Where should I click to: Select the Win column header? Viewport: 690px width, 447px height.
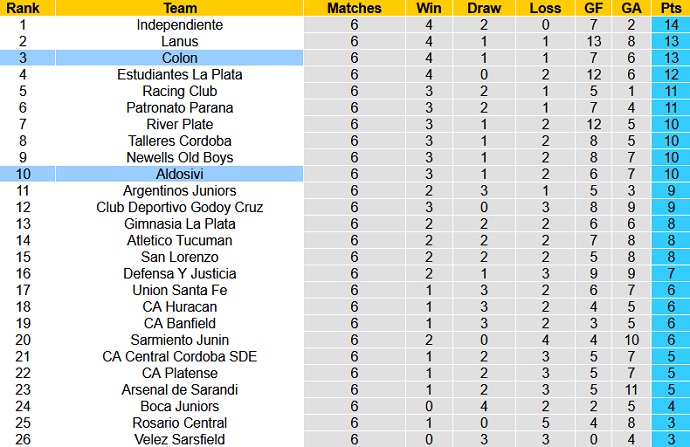click(428, 8)
